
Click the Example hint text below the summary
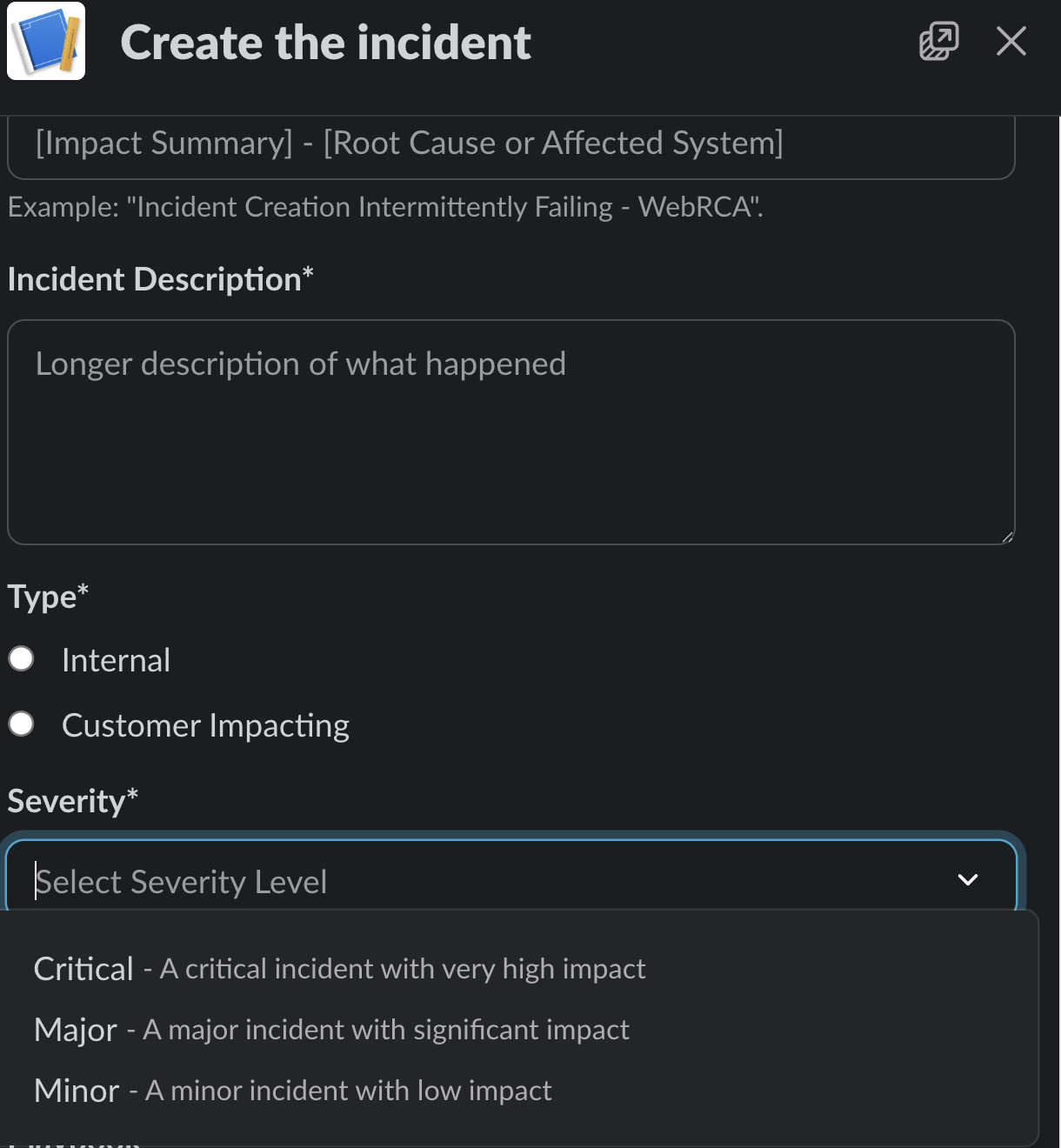click(384, 207)
